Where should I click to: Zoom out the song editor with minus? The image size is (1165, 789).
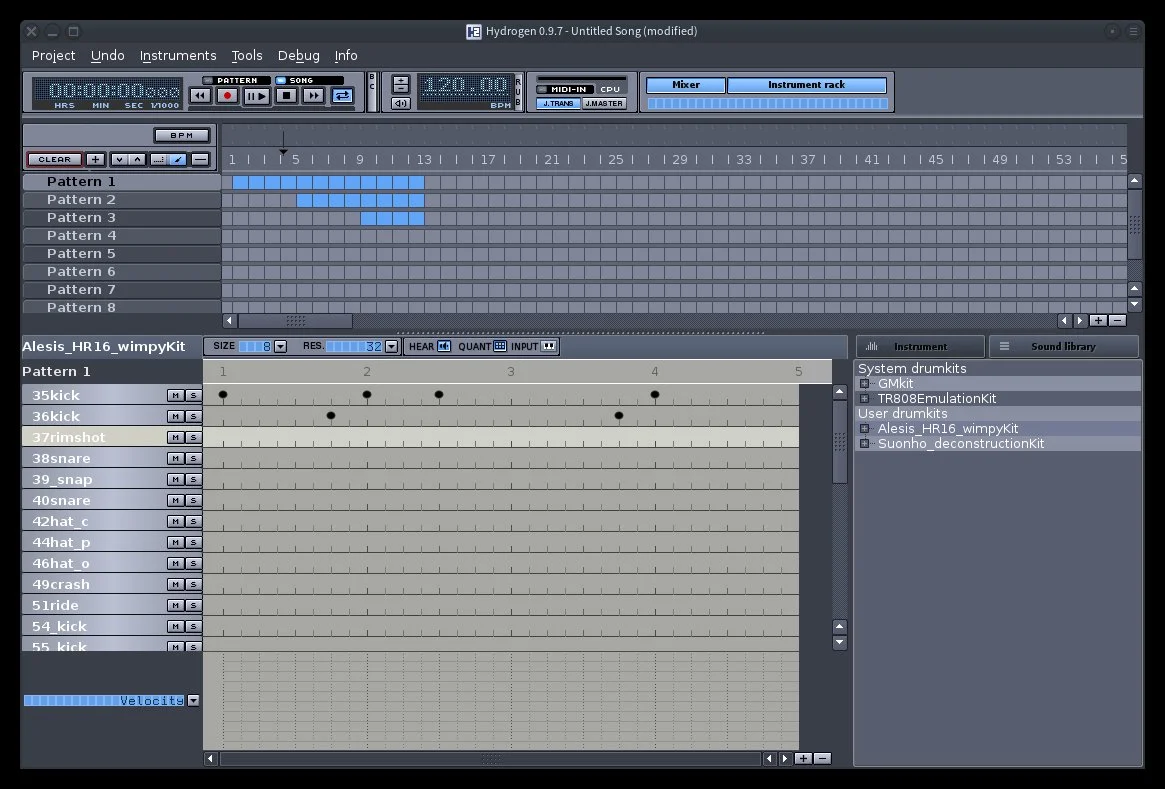pyautogui.click(x=1117, y=321)
